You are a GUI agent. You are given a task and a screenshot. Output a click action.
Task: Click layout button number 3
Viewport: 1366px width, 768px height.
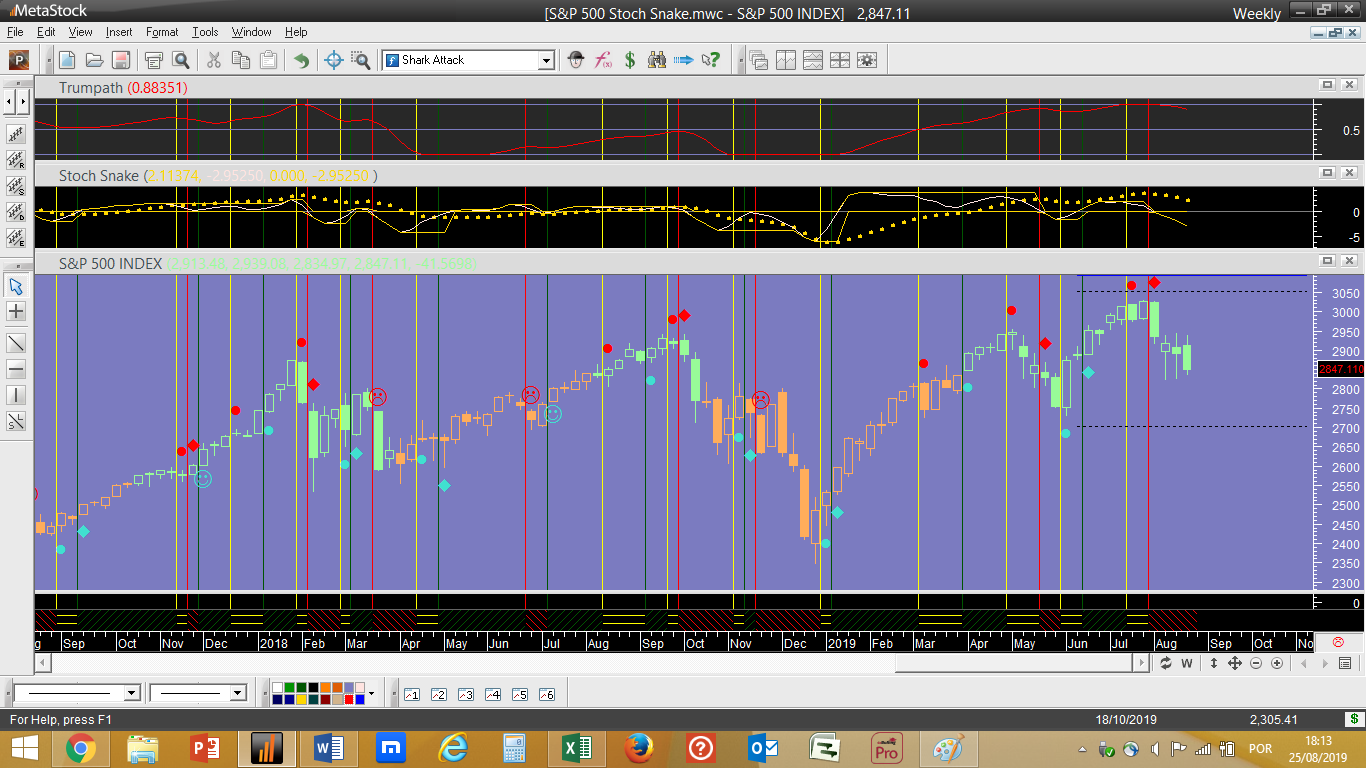[x=465, y=694]
